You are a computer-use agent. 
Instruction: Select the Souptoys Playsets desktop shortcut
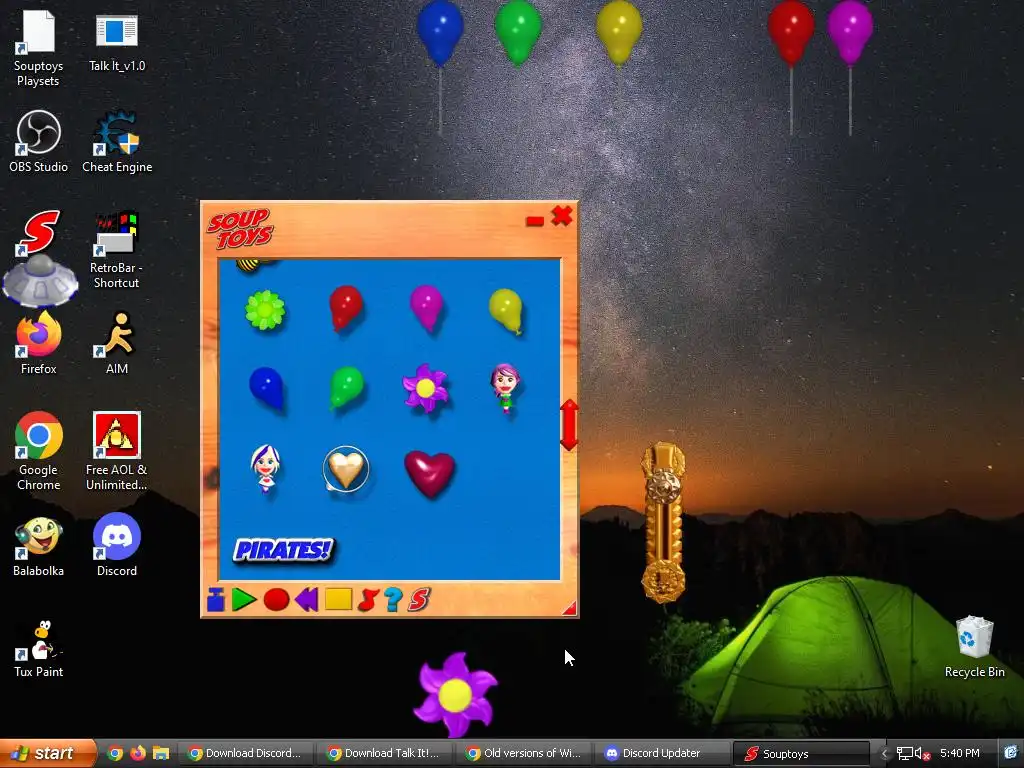pyautogui.click(x=38, y=49)
